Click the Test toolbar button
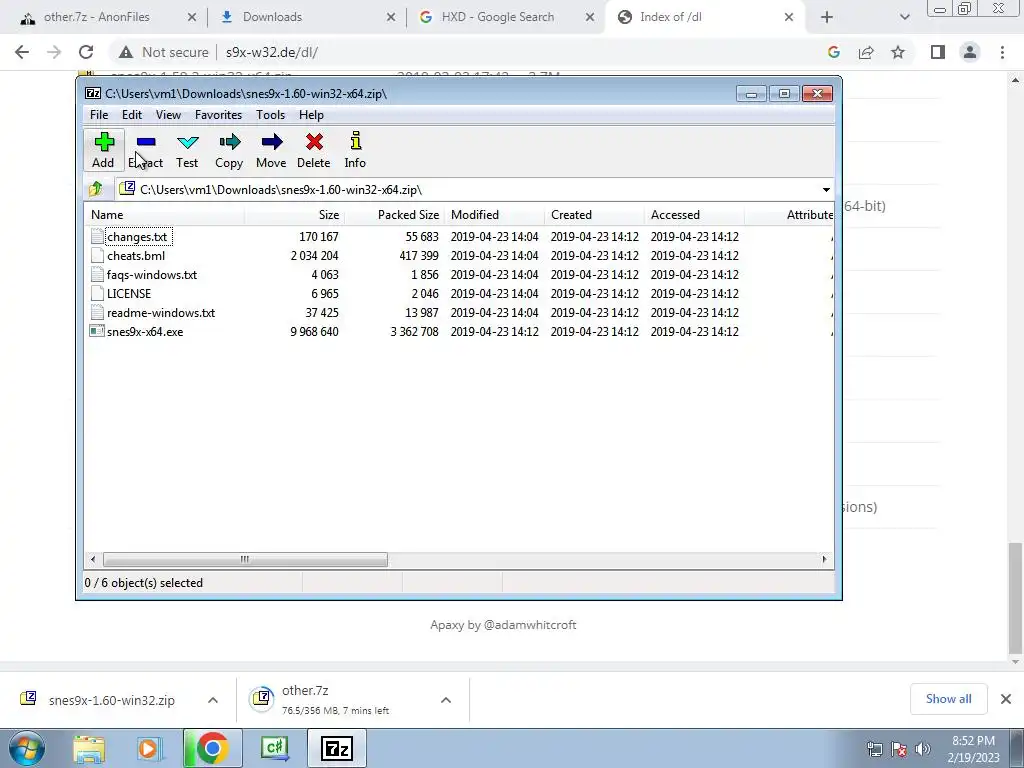 coord(187,151)
